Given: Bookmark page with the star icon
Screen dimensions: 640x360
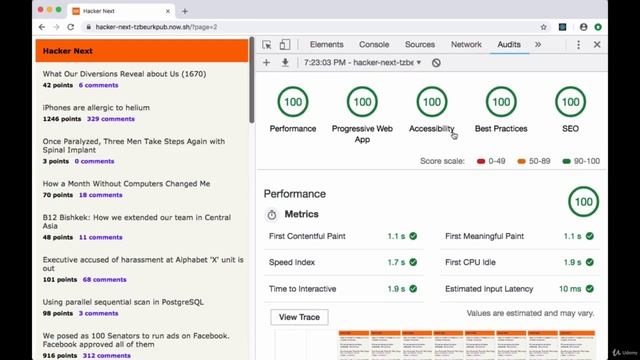Looking at the screenshot, I should pos(543,27).
